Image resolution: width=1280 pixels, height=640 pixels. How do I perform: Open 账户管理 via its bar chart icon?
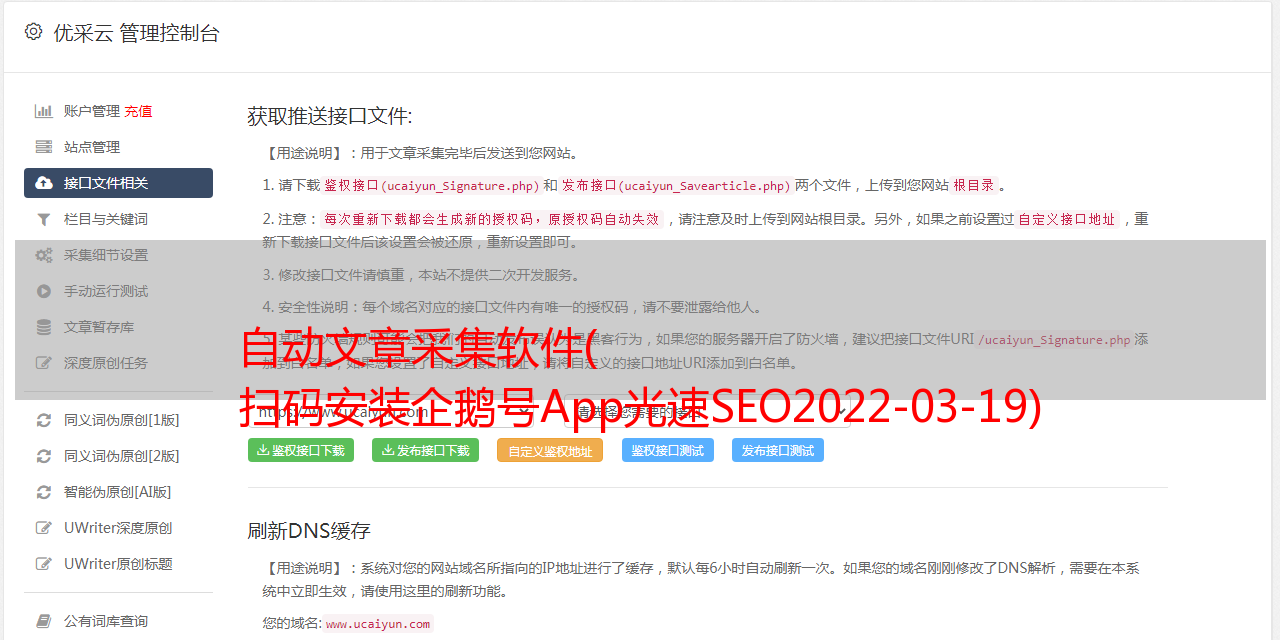point(44,111)
